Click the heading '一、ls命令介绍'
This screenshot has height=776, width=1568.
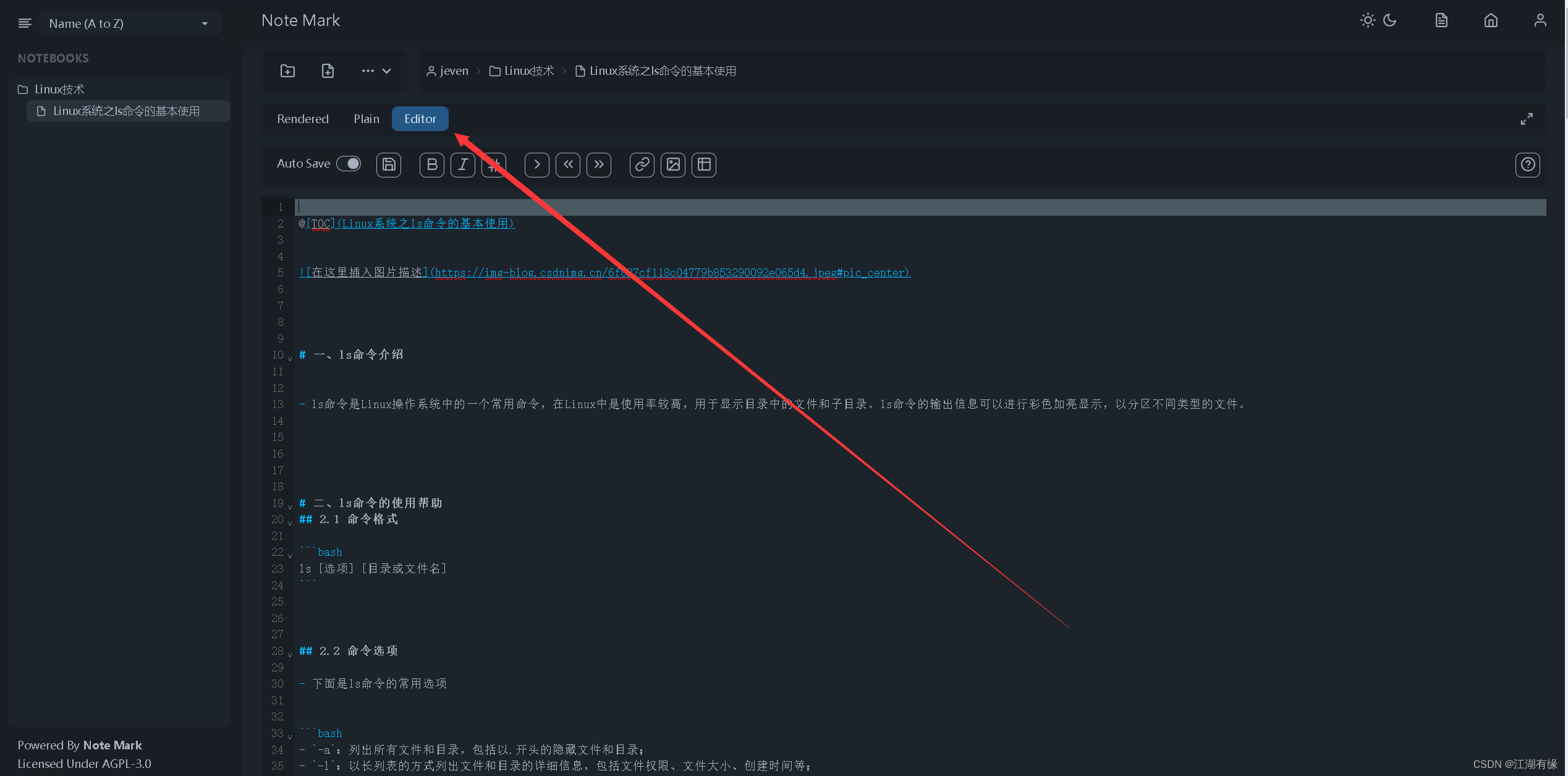(358, 355)
